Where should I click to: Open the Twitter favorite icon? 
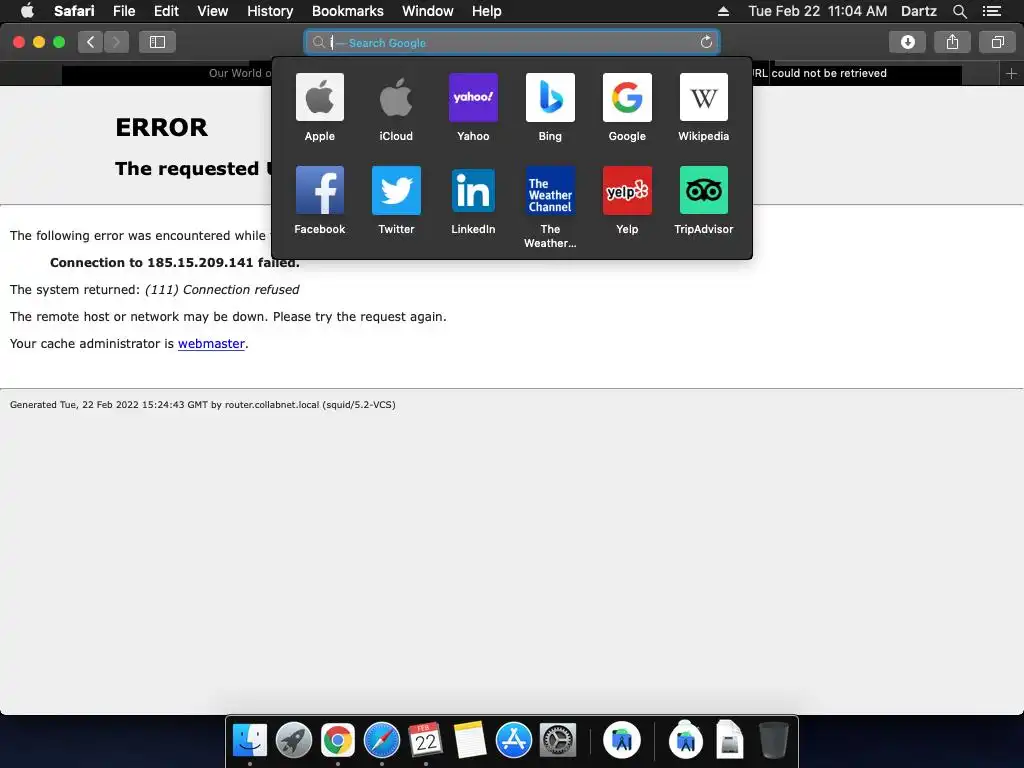[x=396, y=190]
